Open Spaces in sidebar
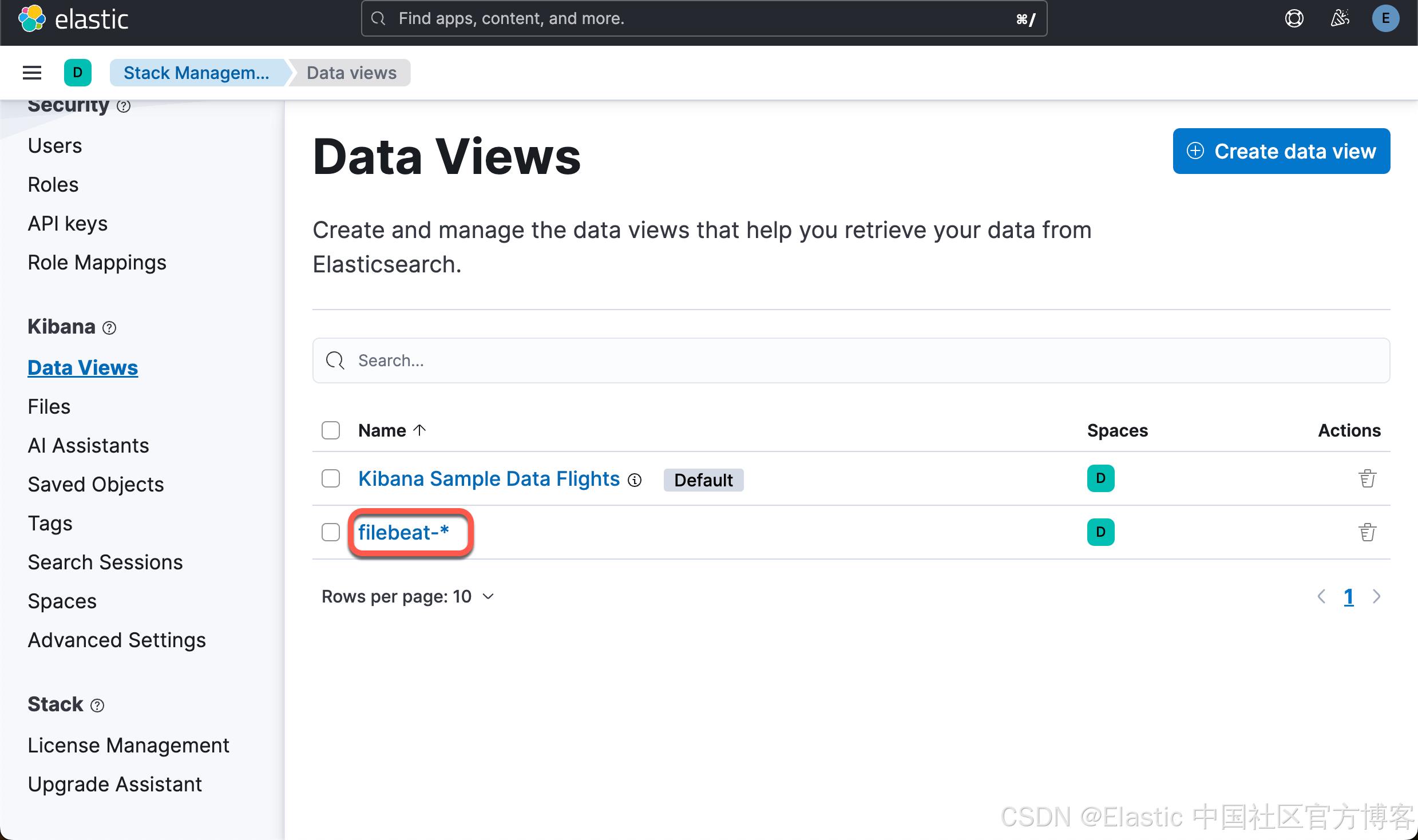The height and width of the screenshot is (840, 1418). click(62, 601)
